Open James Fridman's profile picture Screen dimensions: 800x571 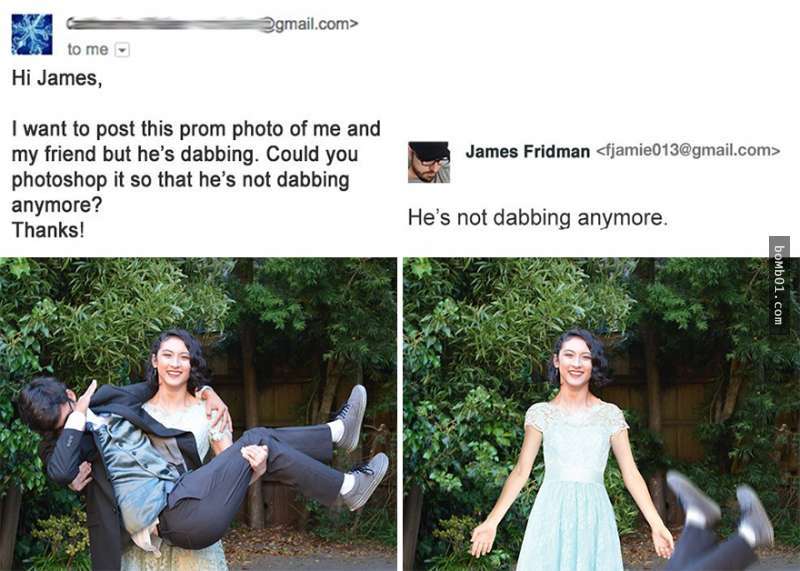[x=429, y=162]
